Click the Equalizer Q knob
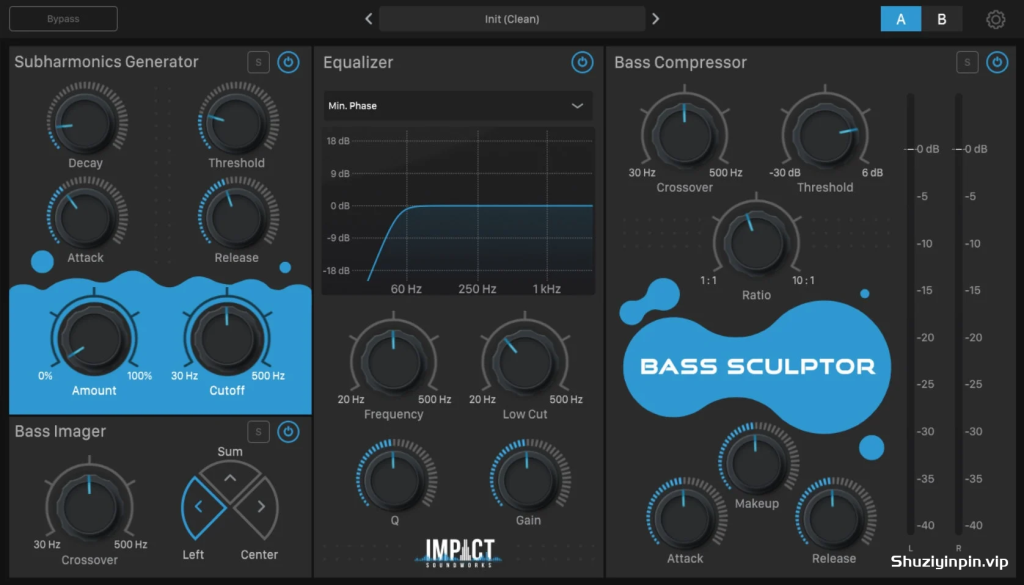 [396, 479]
